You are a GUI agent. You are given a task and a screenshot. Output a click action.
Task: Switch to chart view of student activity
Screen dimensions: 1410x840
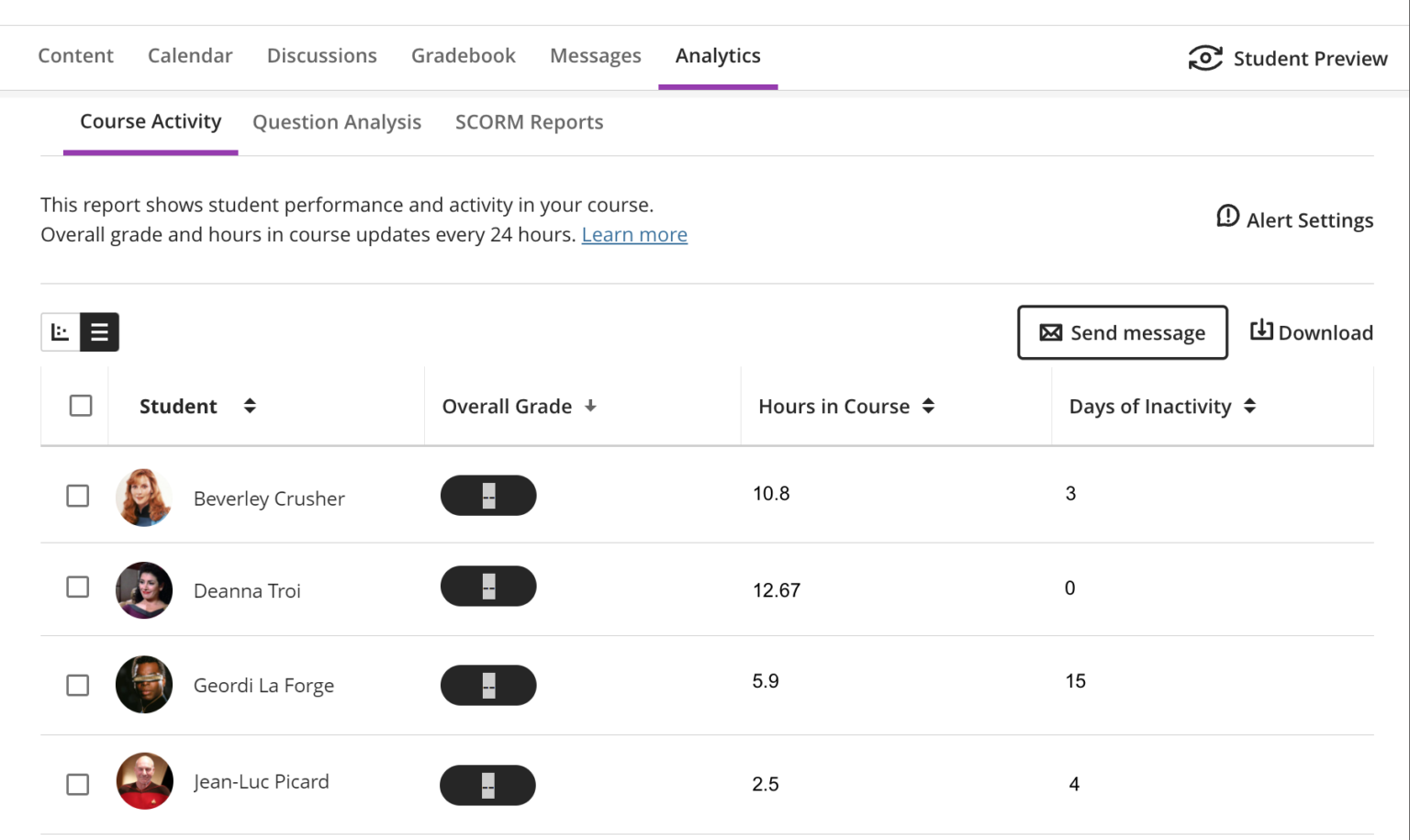(60, 331)
